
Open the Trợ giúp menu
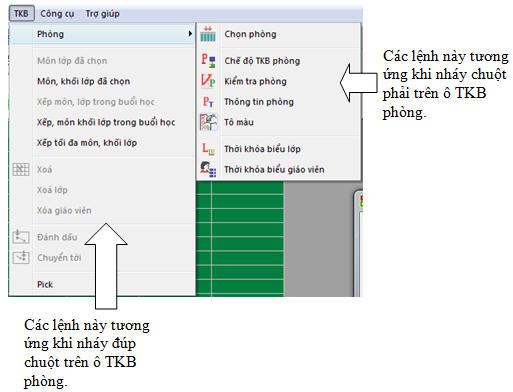102,14
